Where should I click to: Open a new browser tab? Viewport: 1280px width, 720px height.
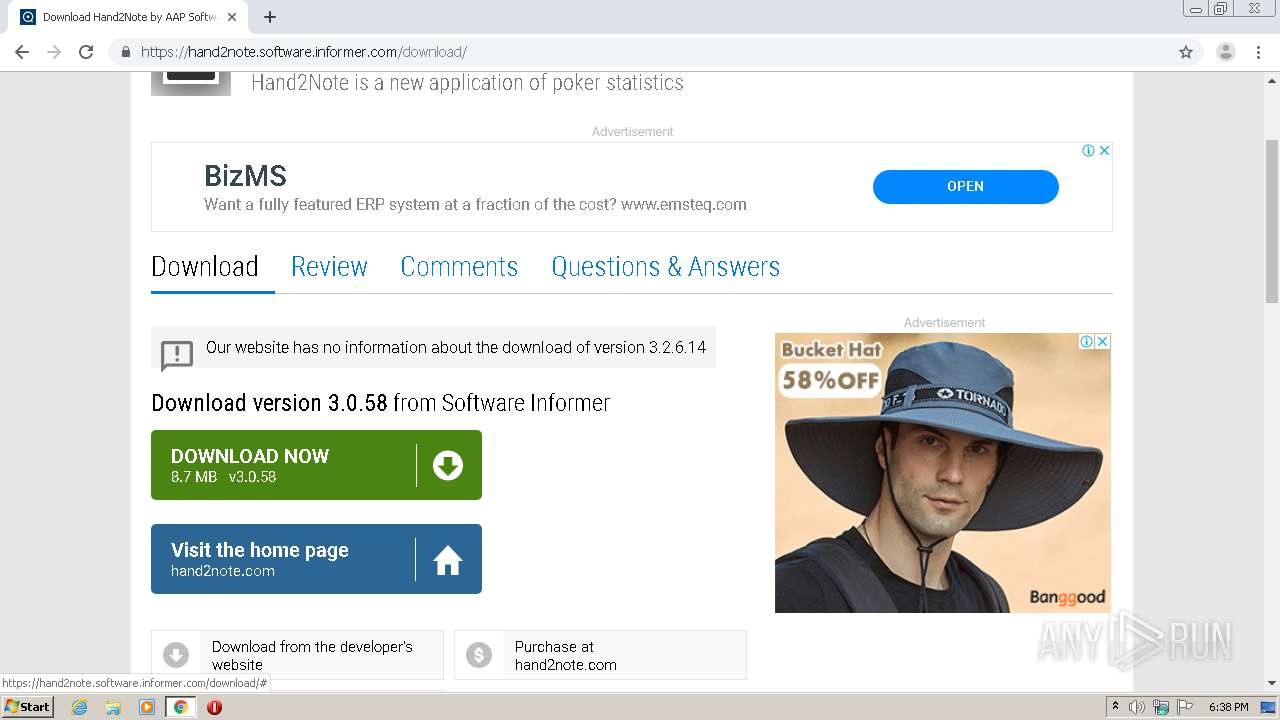[270, 17]
